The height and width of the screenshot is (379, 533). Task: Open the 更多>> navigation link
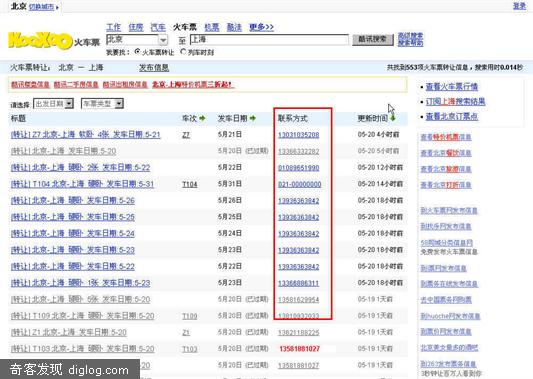[x=261, y=27]
